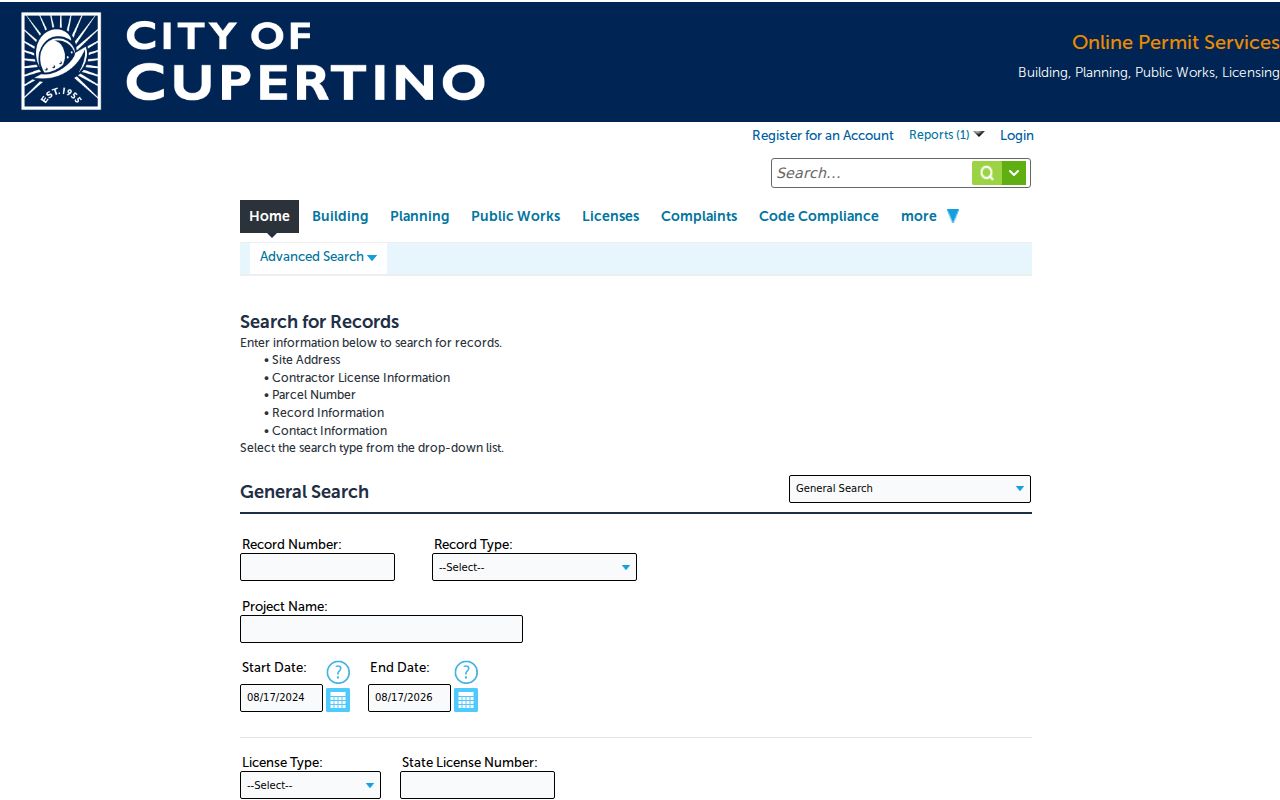Image resolution: width=1280 pixels, height=800 pixels.
Task: Click the Project Name input field
Action: tap(382, 629)
